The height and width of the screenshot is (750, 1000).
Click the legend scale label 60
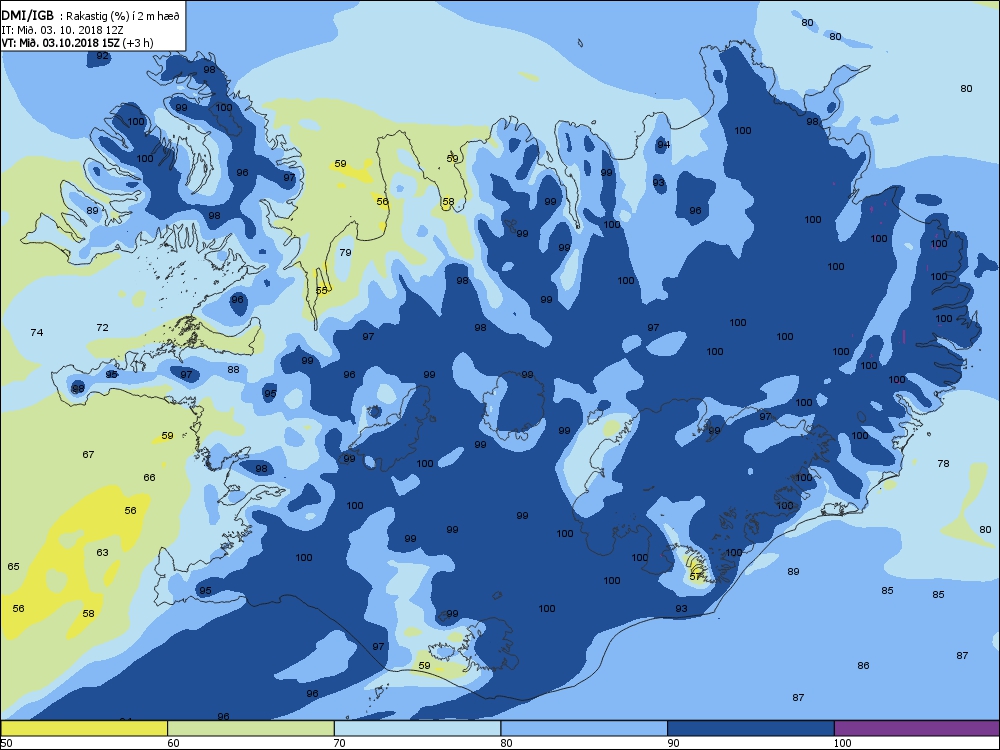click(173, 743)
